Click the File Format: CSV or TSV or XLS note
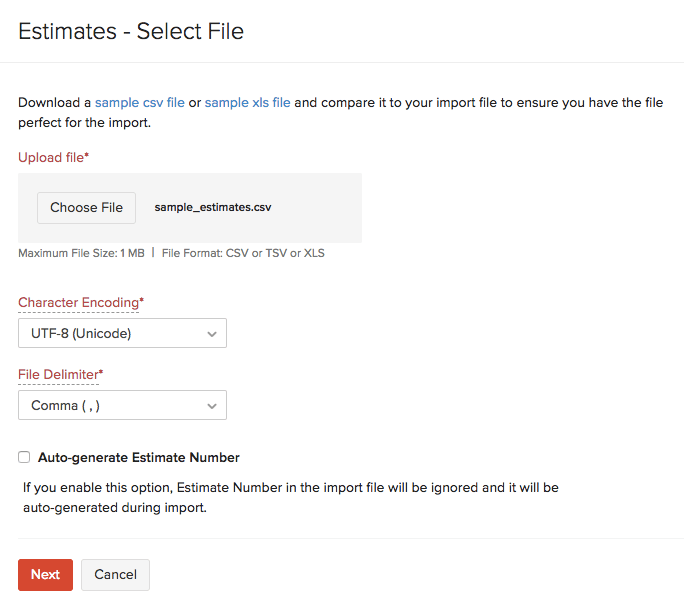This screenshot has width=684, height=606. pyautogui.click(x=243, y=253)
